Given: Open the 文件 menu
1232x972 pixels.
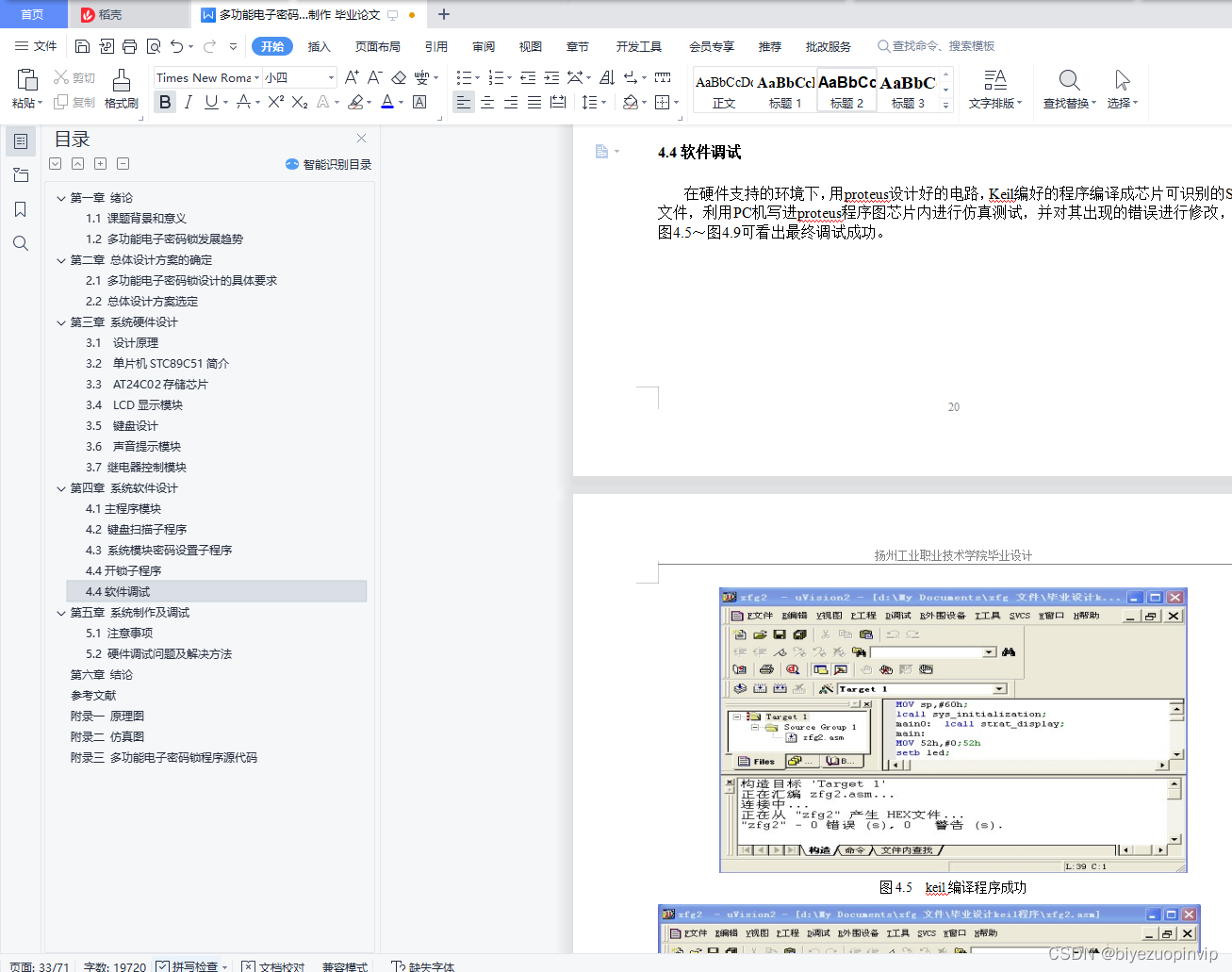Looking at the screenshot, I should pos(43,45).
